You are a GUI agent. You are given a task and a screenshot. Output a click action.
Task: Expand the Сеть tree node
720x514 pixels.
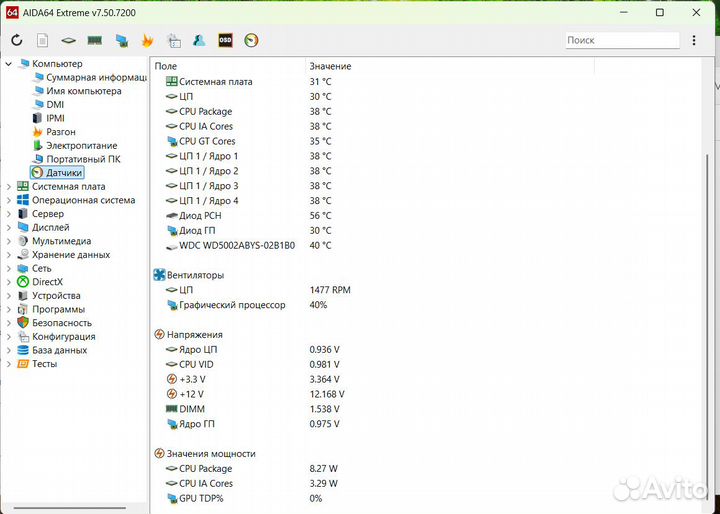9,268
